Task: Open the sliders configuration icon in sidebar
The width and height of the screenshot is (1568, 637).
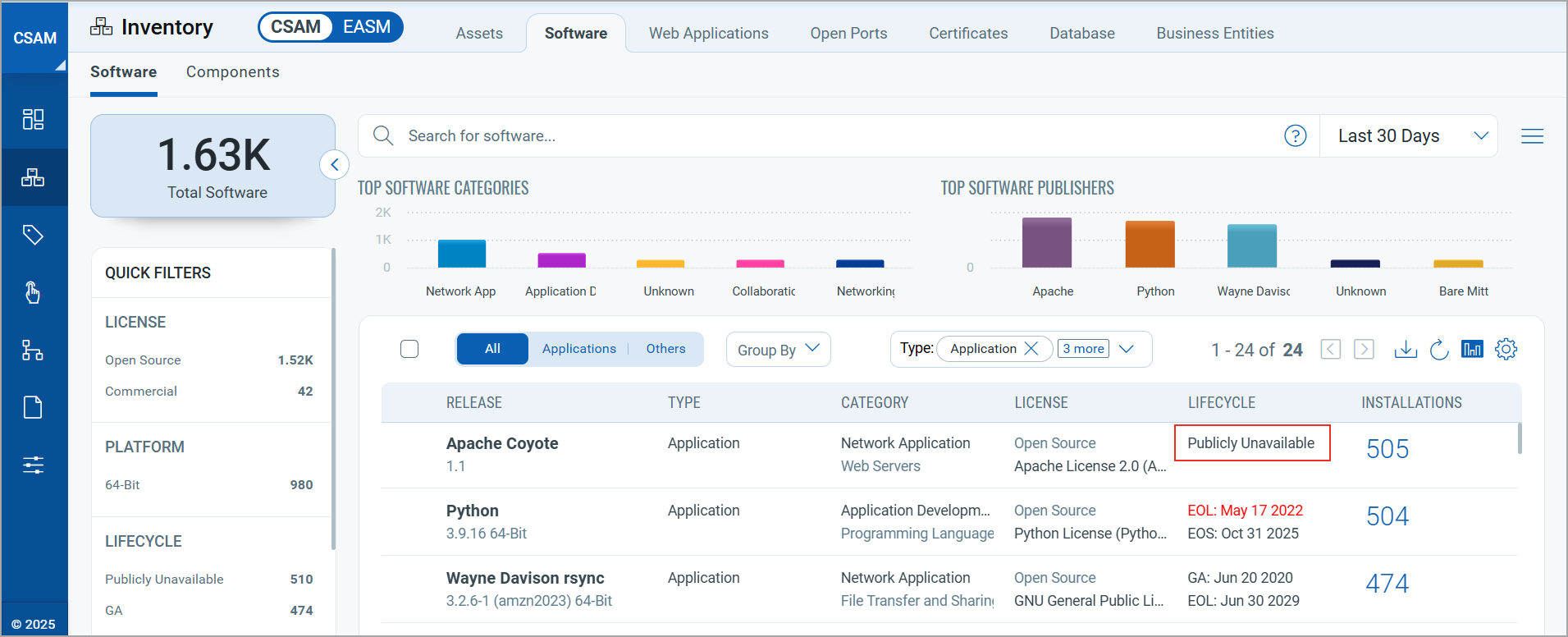Action: pos(33,465)
